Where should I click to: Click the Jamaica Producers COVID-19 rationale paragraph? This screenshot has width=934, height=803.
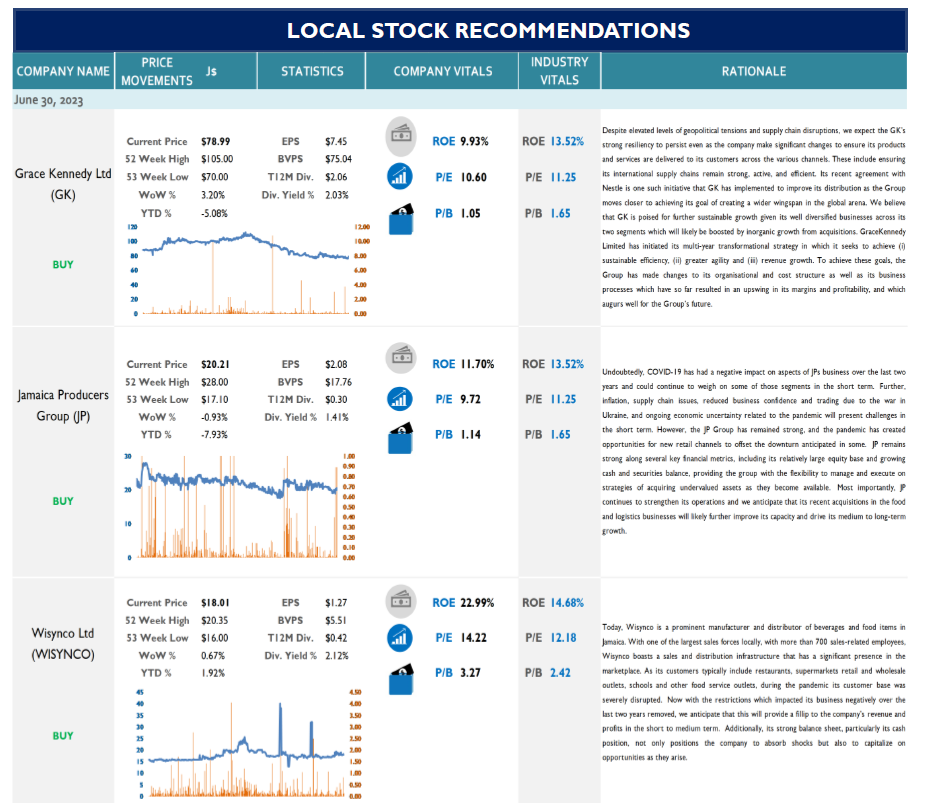tap(754, 451)
